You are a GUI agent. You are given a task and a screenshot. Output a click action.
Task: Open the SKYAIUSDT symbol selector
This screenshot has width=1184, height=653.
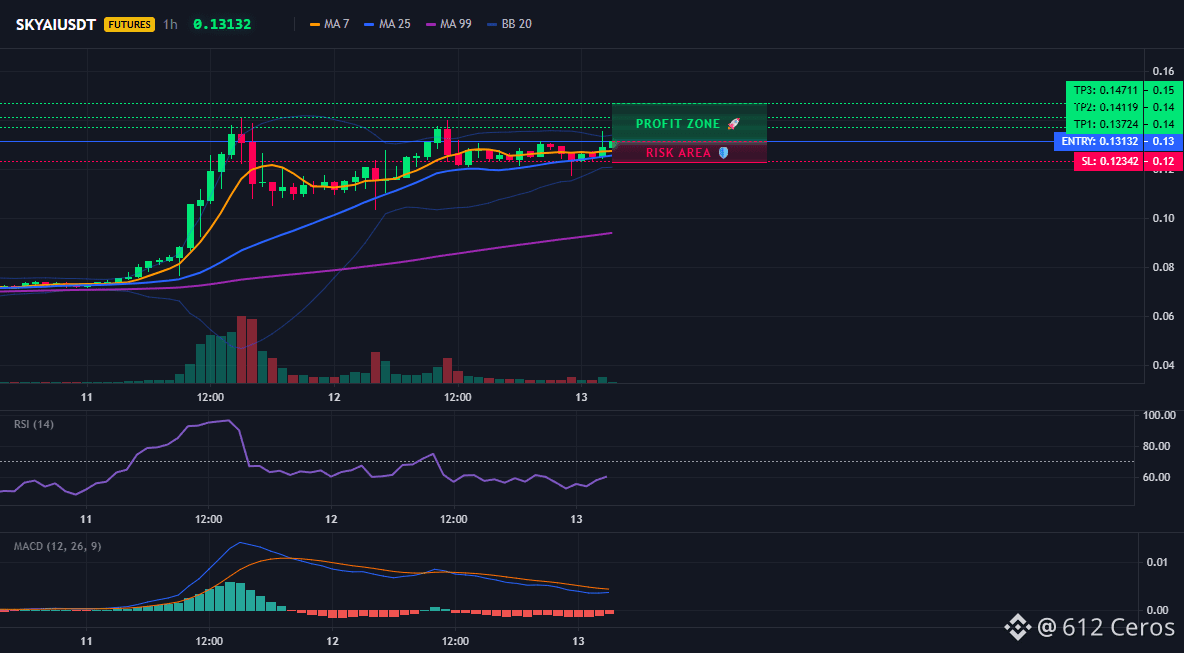[x=56, y=24]
